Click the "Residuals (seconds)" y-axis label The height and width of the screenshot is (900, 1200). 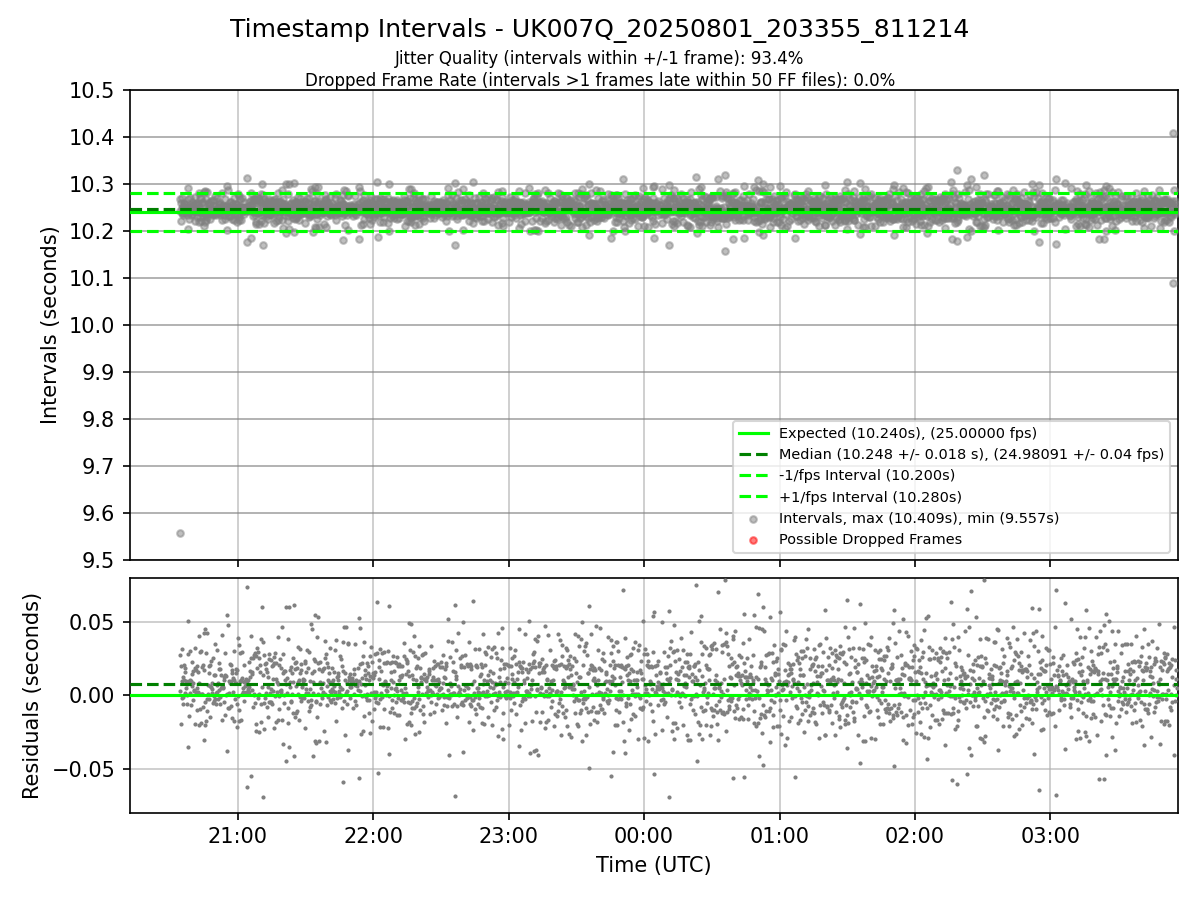coord(31,696)
